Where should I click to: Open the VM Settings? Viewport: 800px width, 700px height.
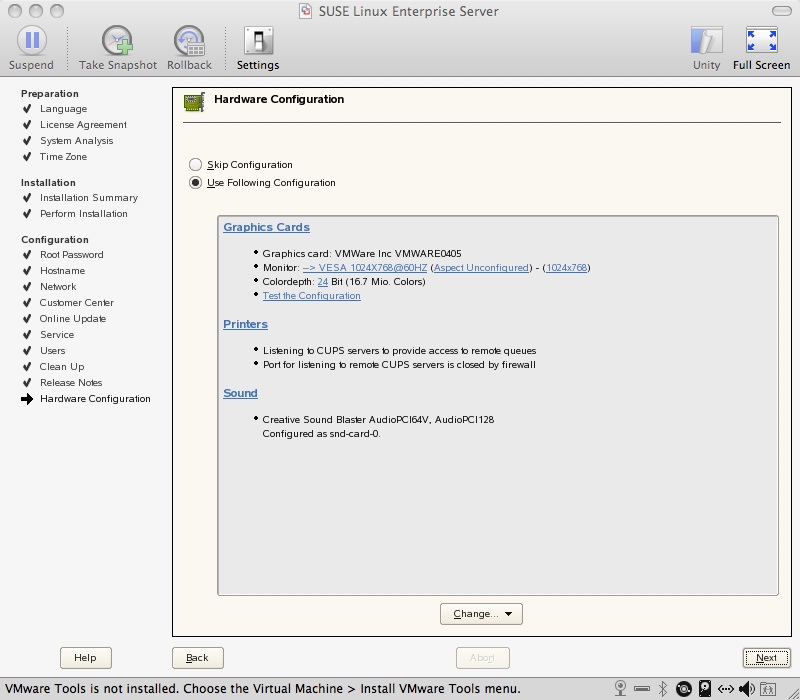258,48
